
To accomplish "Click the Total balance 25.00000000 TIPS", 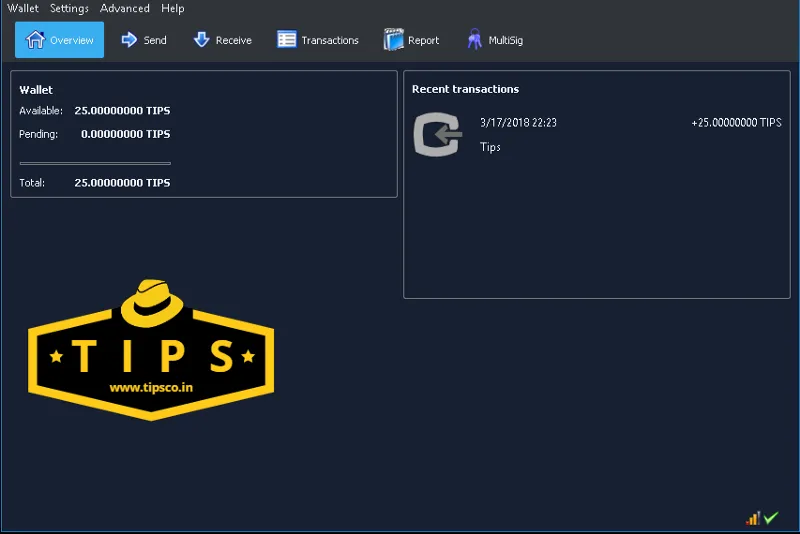I will [x=122, y=183].
